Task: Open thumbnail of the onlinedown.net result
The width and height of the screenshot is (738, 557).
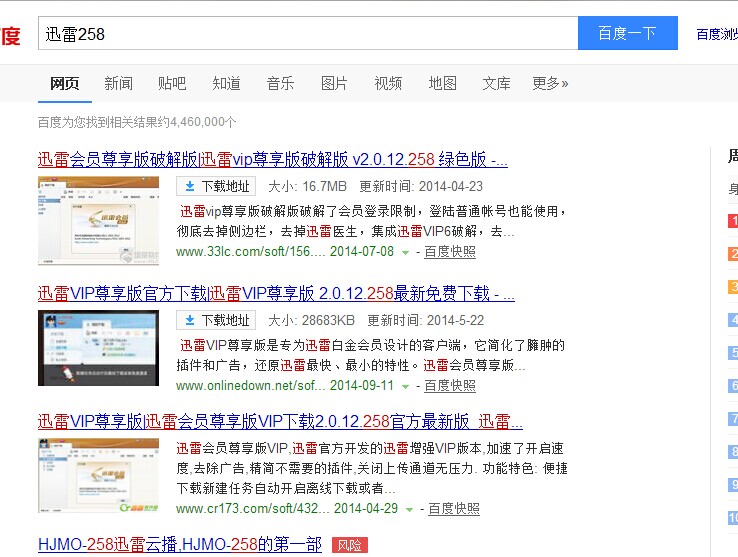Action: coord(98,348)
